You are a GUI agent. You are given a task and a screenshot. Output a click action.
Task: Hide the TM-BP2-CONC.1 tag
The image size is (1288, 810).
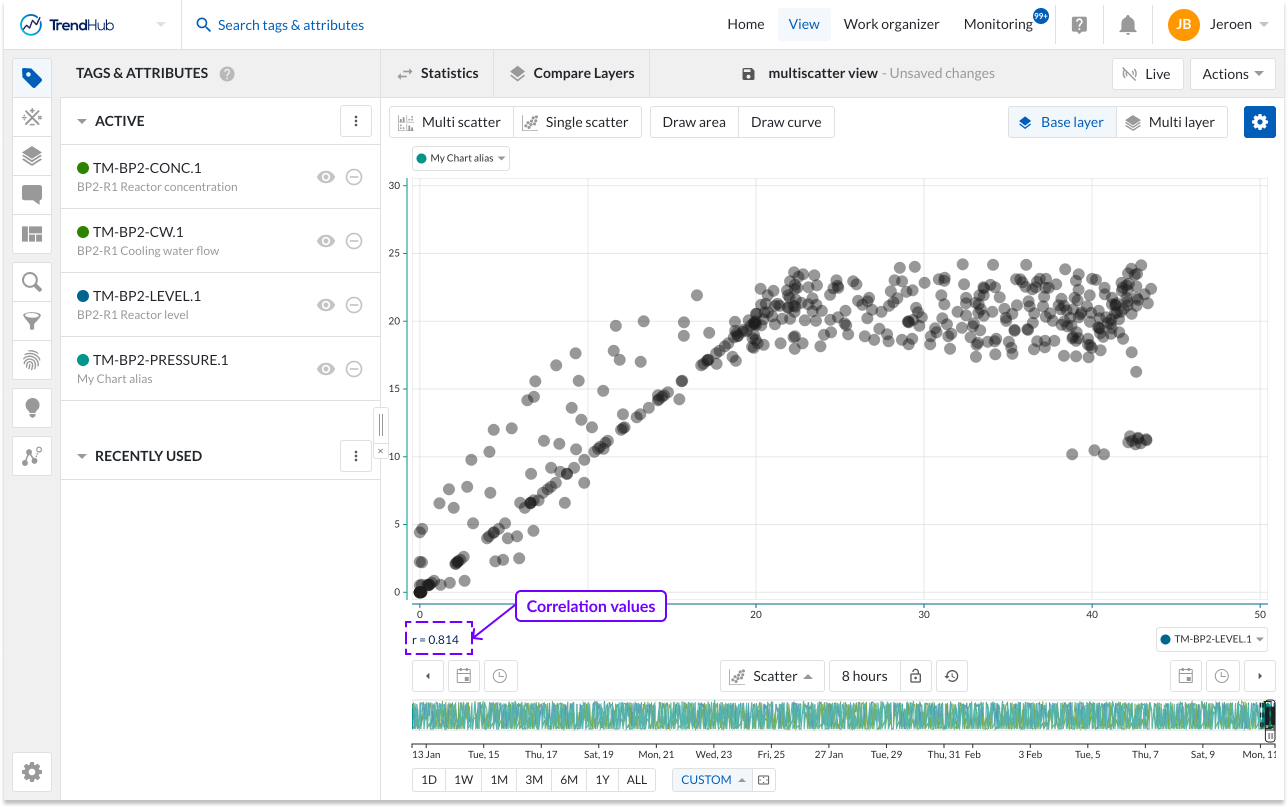click(326, 177)
